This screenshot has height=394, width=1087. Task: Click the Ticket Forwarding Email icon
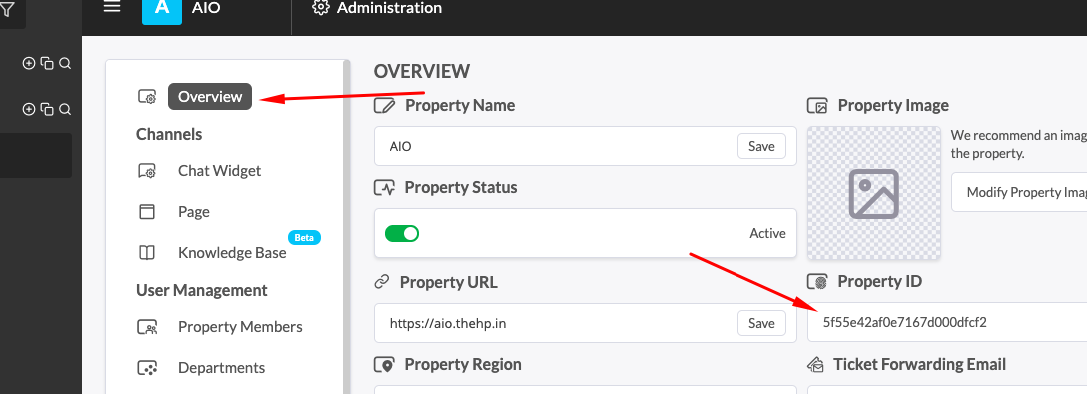coord(816,365)
